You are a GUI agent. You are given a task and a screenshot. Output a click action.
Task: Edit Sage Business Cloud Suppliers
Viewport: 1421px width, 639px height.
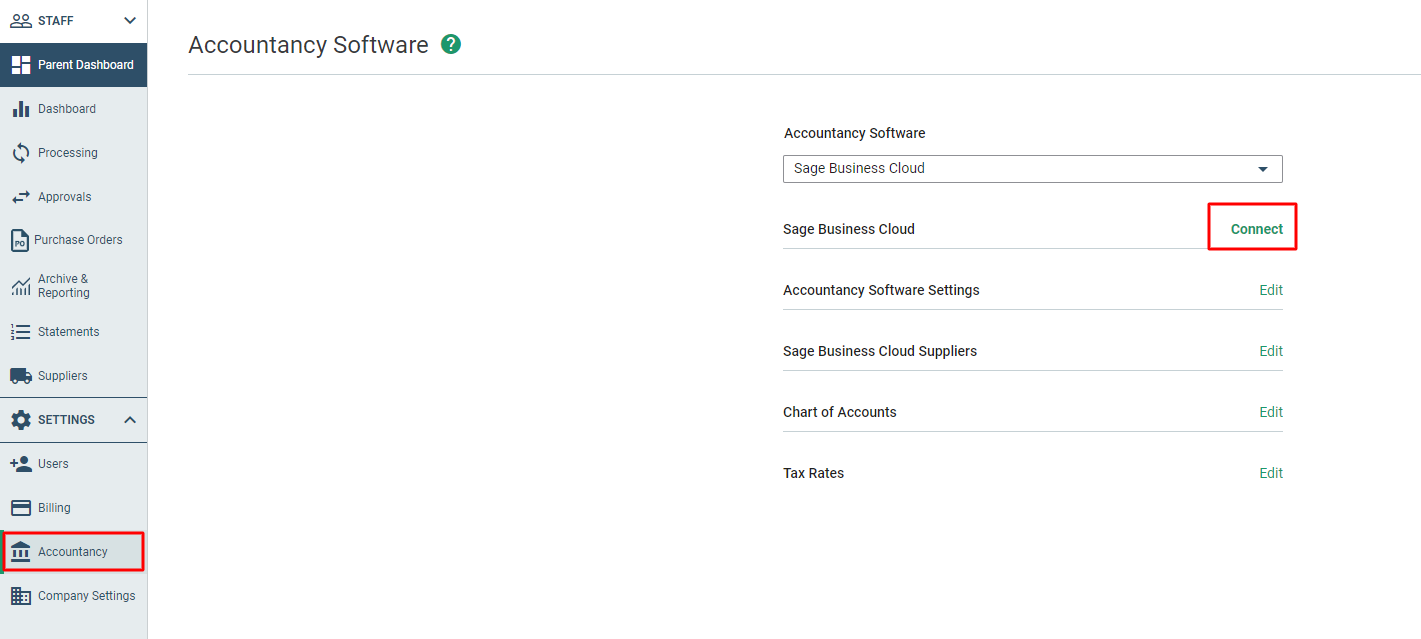click(1271, 351)
